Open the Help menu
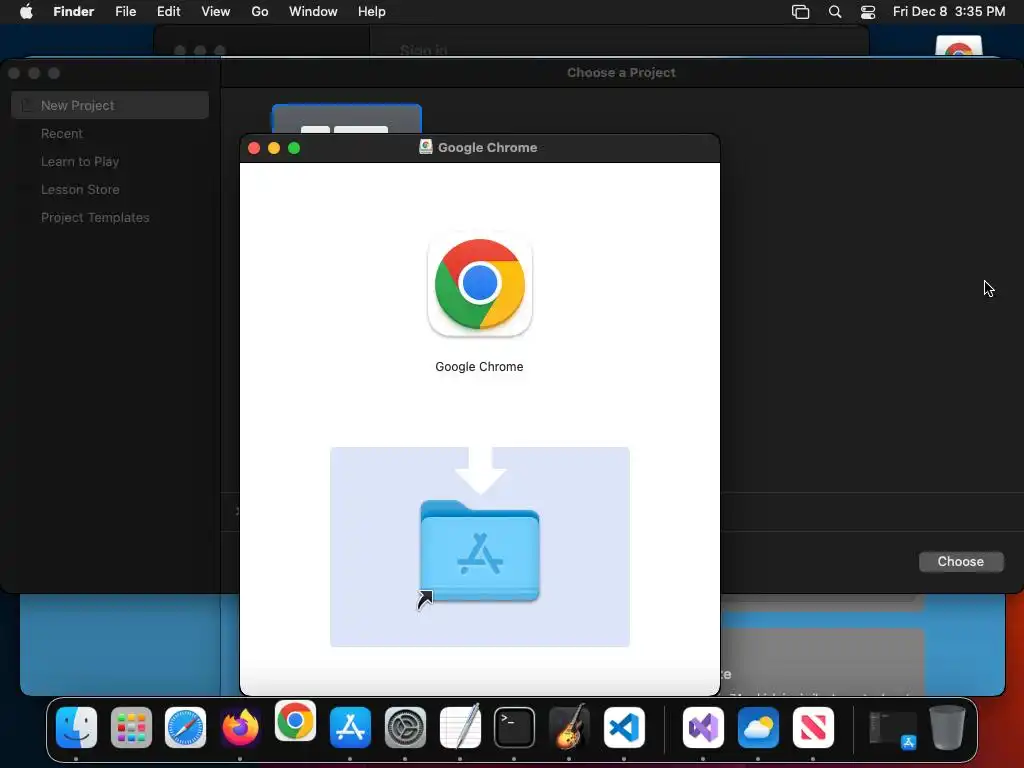 click(x=372, y=11)
